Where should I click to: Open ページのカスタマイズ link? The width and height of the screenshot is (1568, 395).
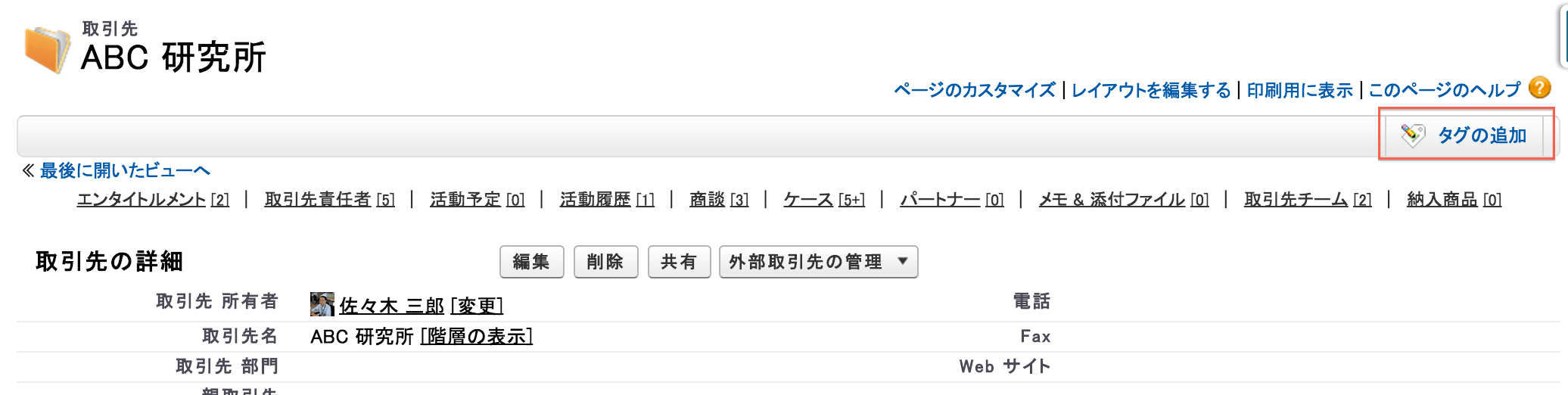[975, 90]
